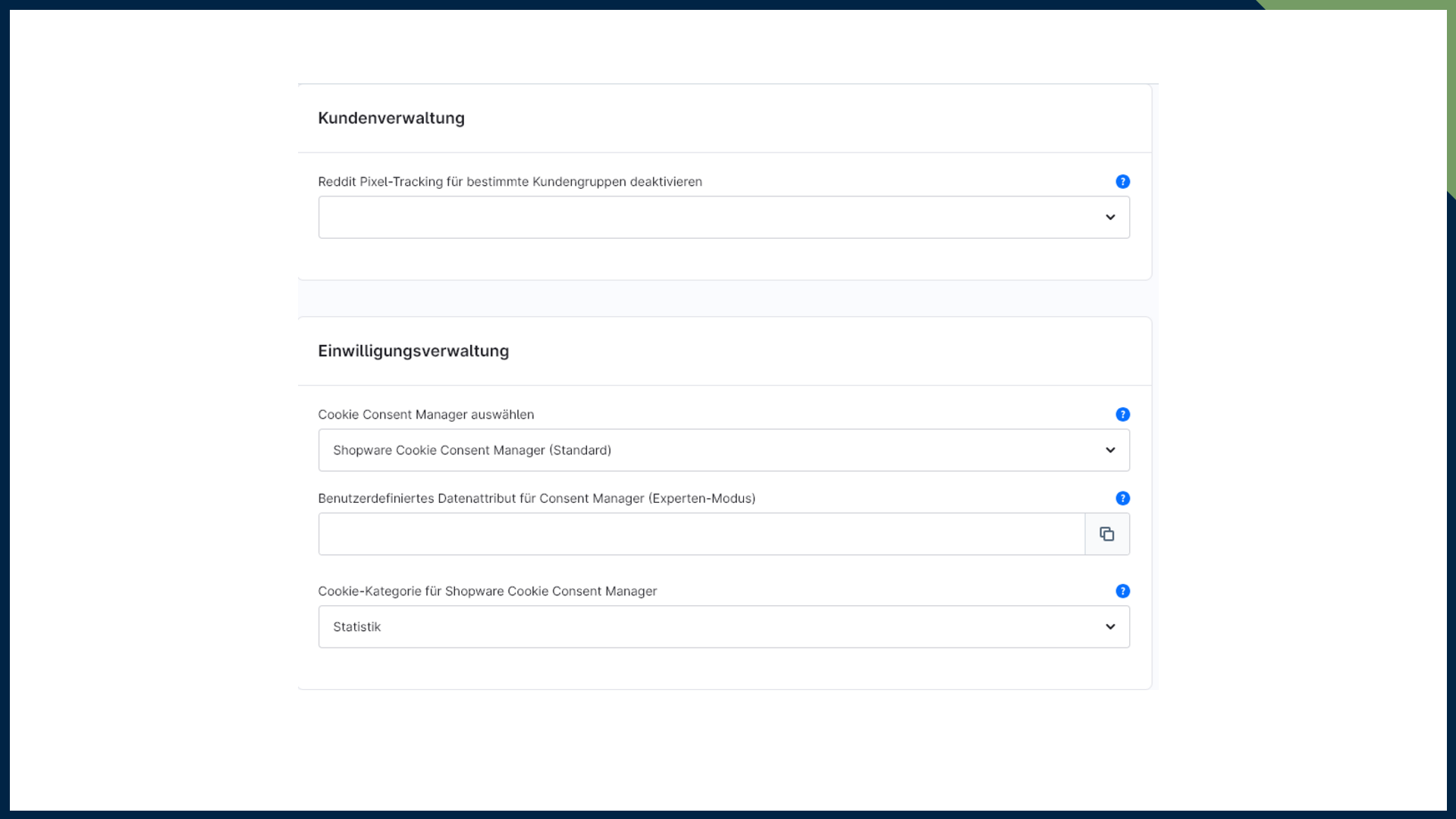
Task: Click the Reddit Pixel-Tracking für bestimmte Kundengruppen label
Action: (x=510, y=182)
